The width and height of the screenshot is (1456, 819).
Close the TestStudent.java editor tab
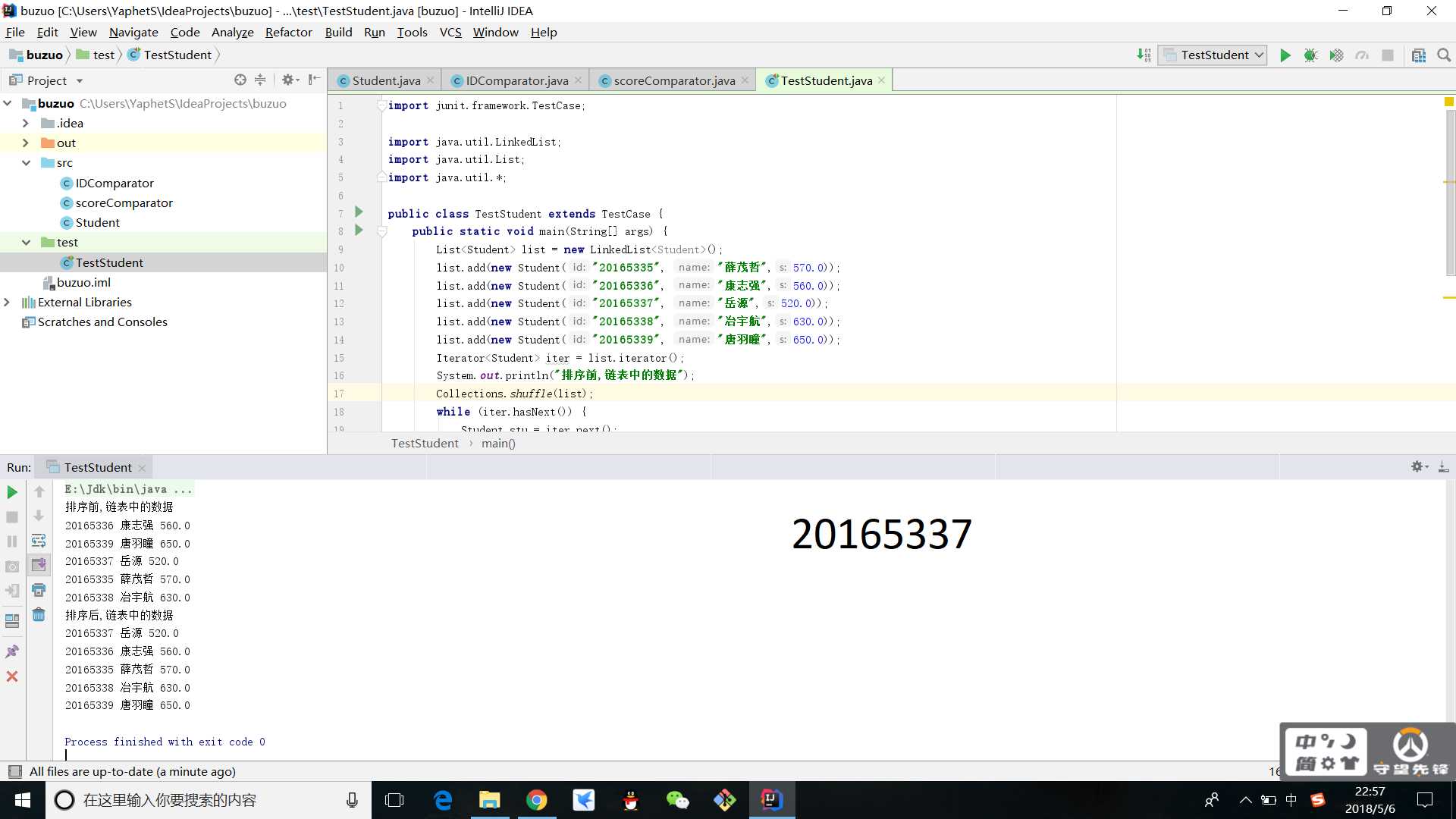[881, 80]
